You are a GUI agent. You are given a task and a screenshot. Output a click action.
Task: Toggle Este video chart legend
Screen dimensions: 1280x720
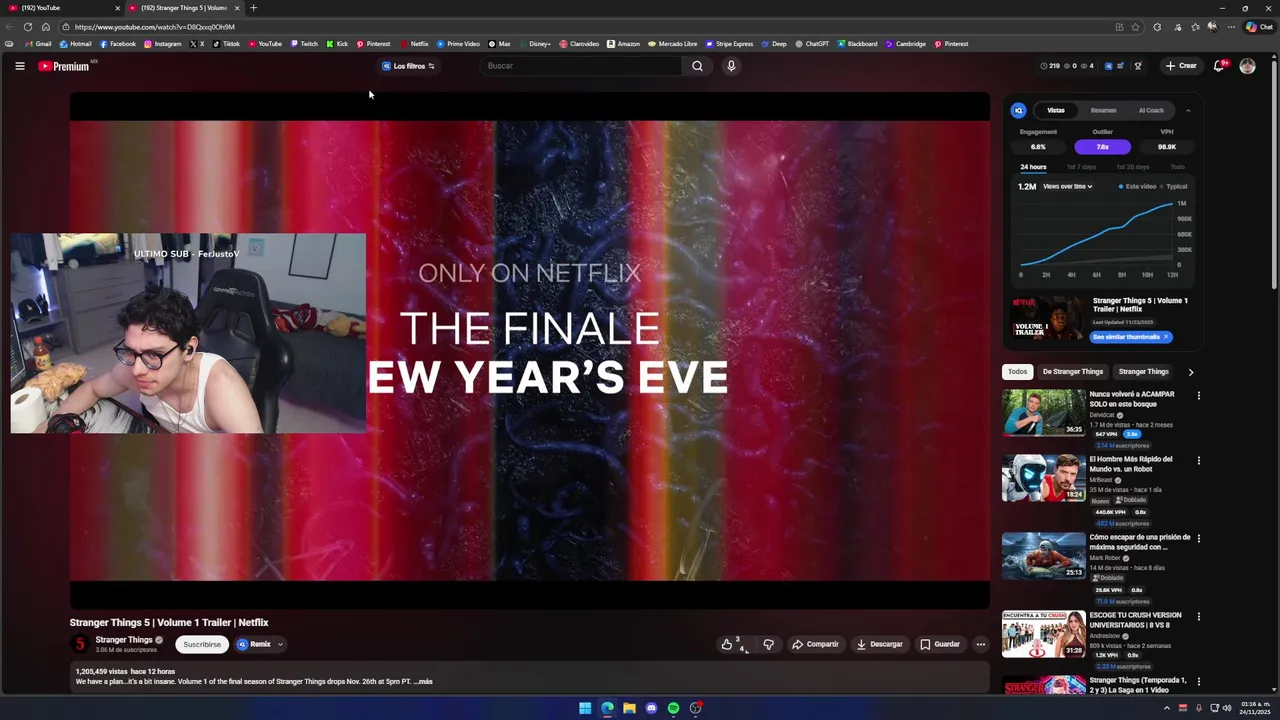[1137, 186]
